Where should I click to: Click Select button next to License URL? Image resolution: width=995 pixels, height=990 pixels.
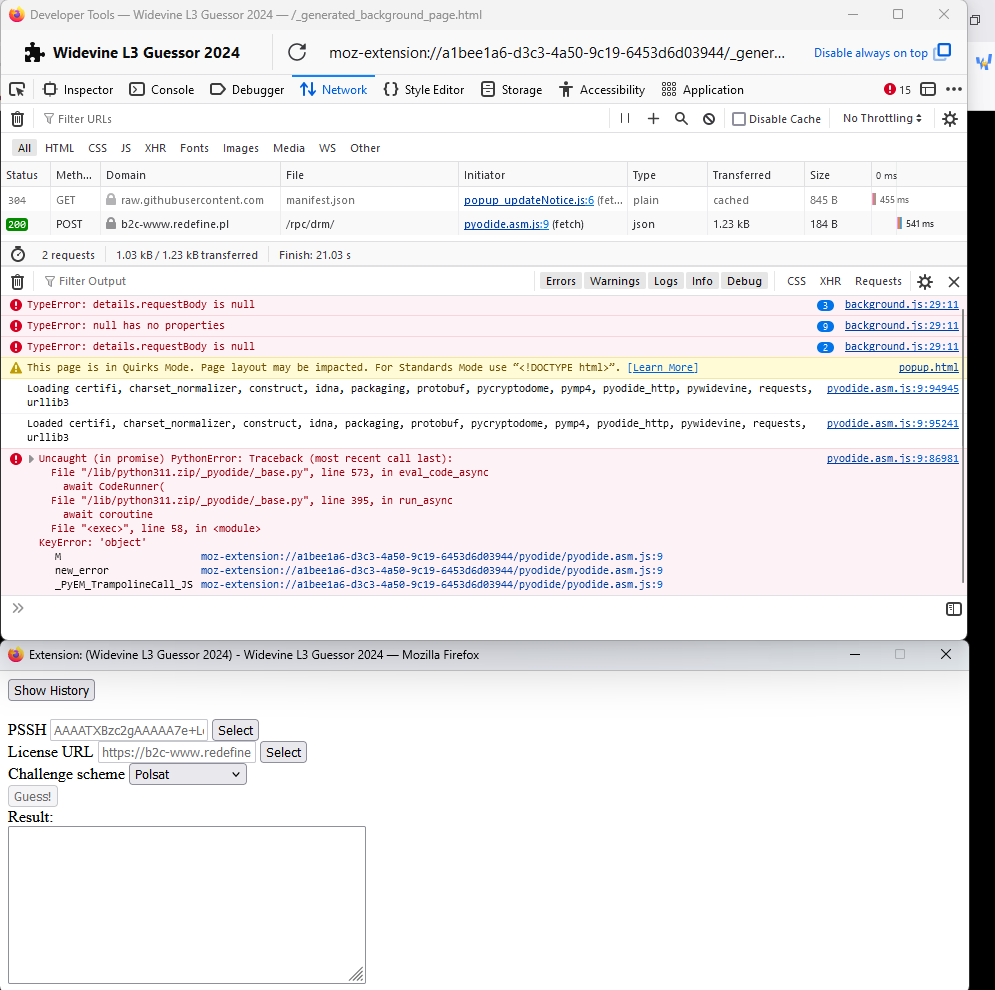[x=283, y=752]
